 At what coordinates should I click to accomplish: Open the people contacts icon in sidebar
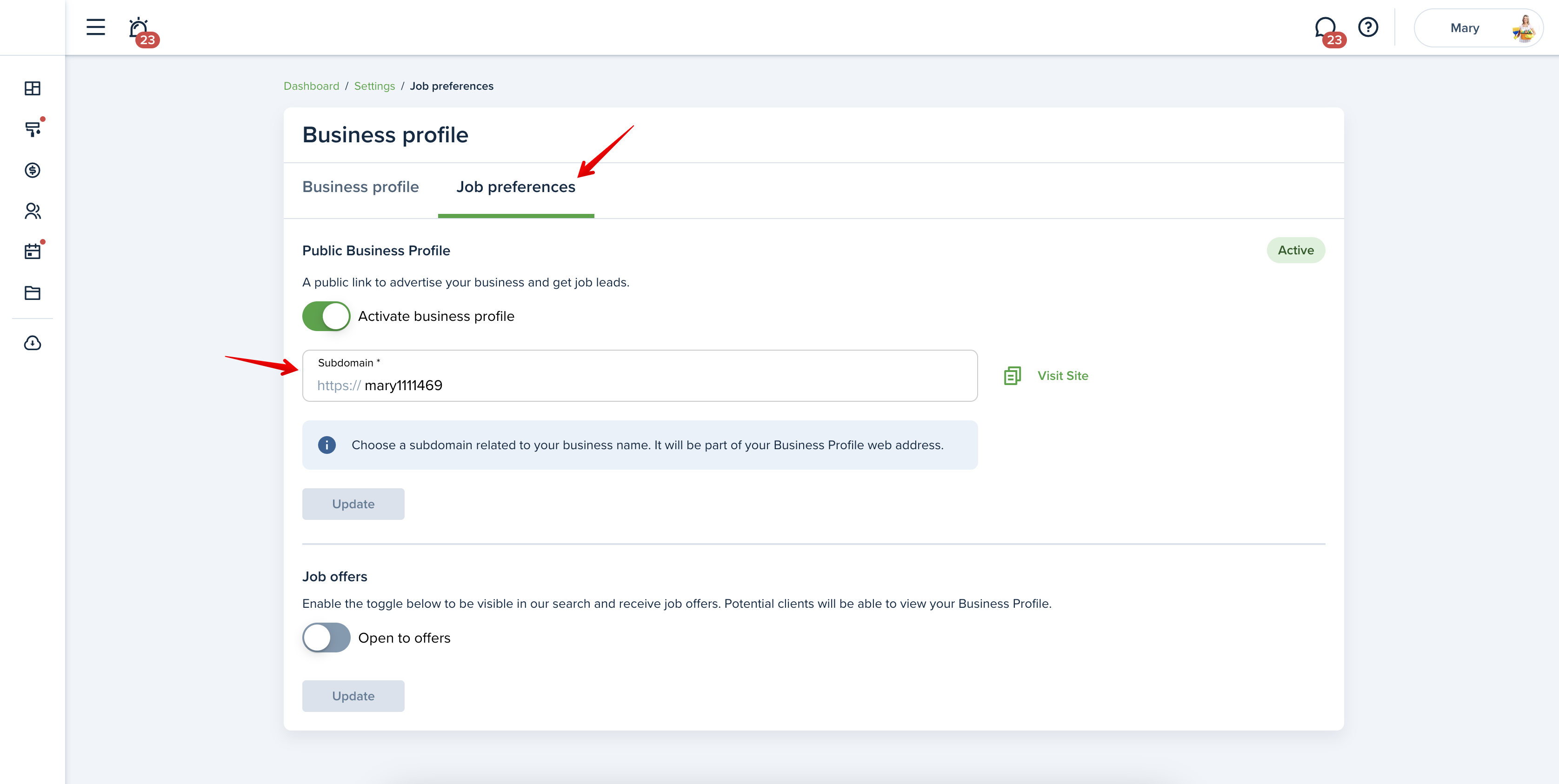(x=33, y=211)
